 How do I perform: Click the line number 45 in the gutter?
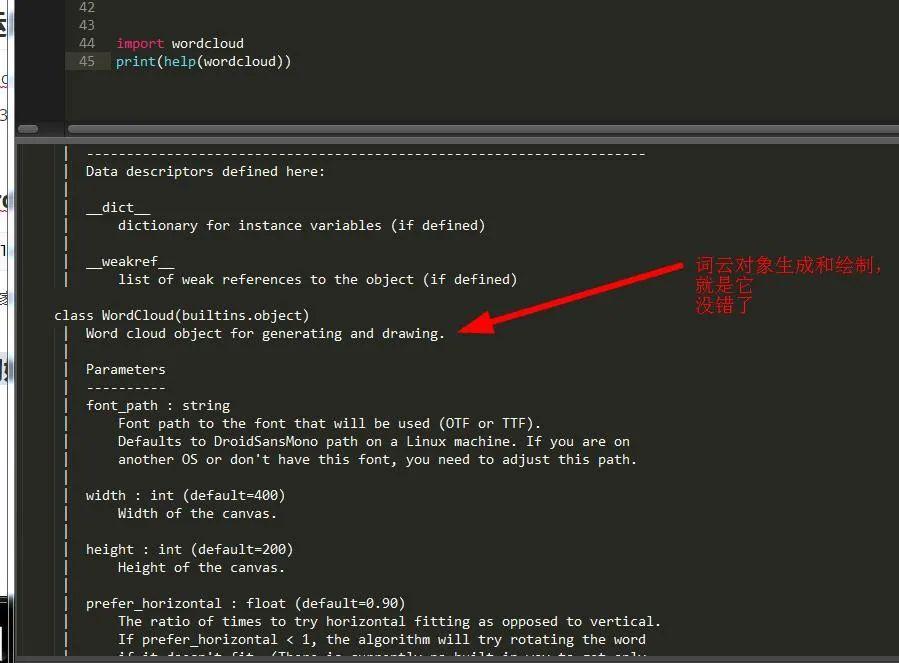pyautogui.click(x=86, y=61)
